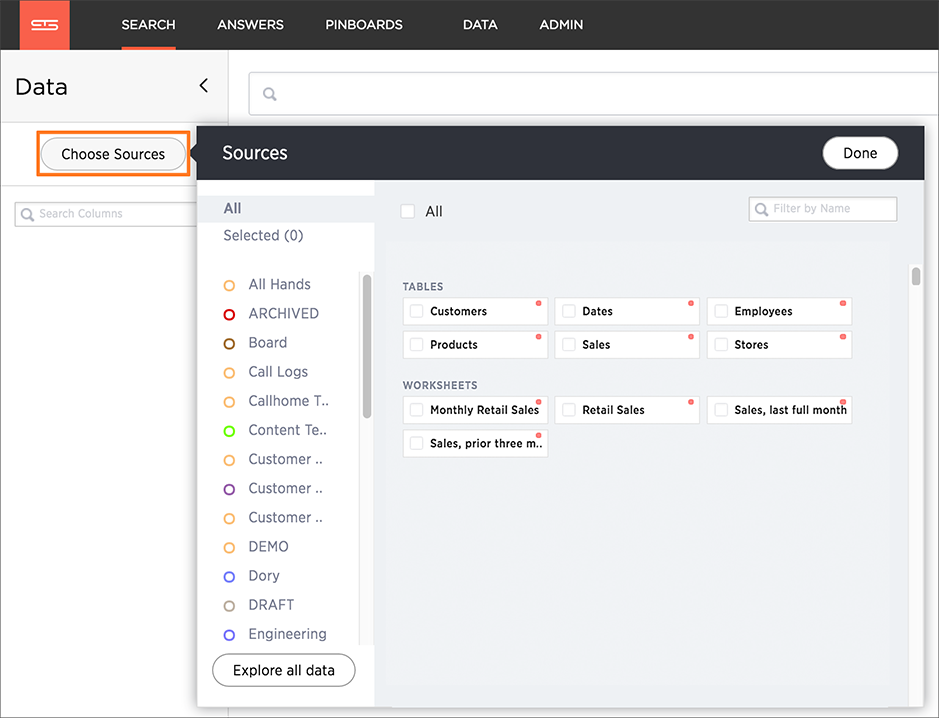The width and height of the screenshot is (939, 718).
Task: Check the Dates table checkbox
Action: [569, 311]
